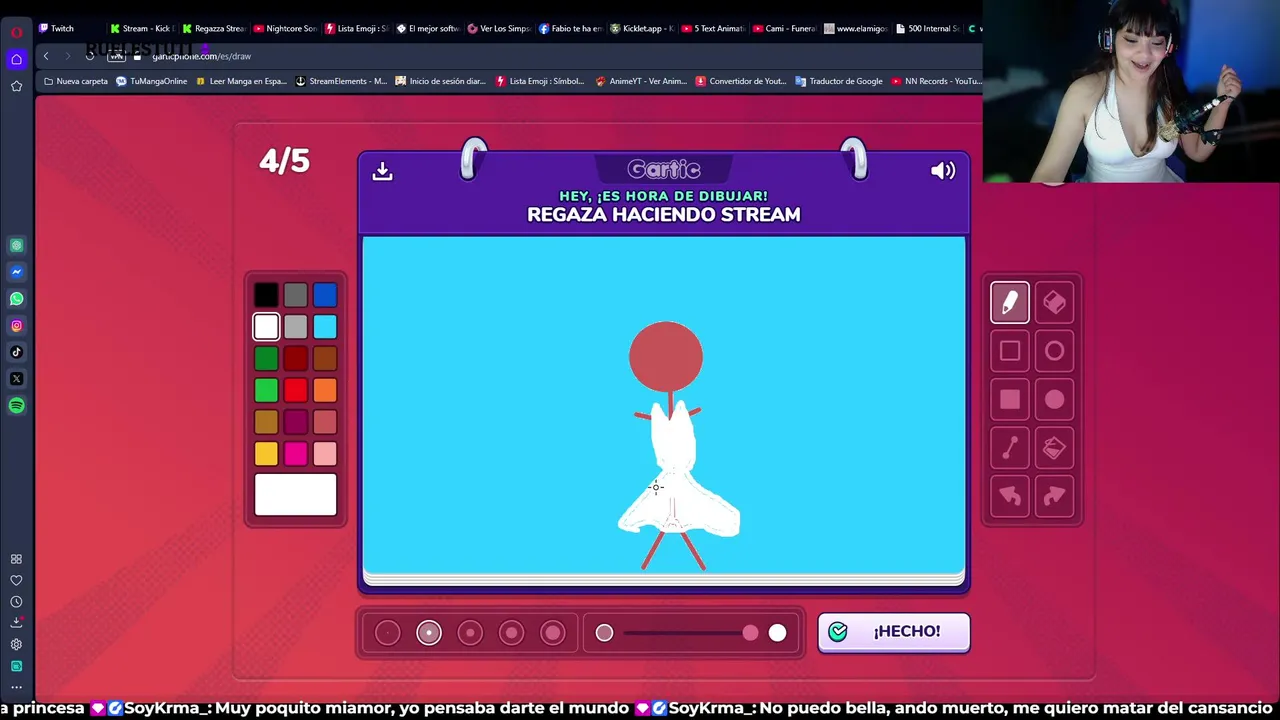The height and width of the screenshot is (720, 1280).
Task: Pick the golden brown color swatch
Action: (x=266, y=422)
